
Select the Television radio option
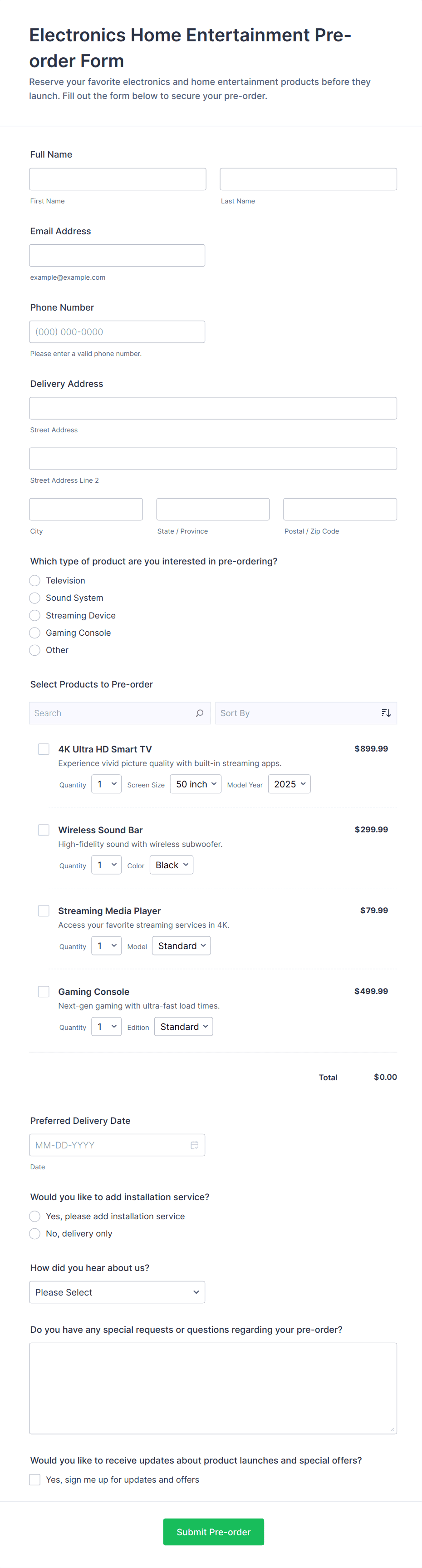(x=35, y=581)
